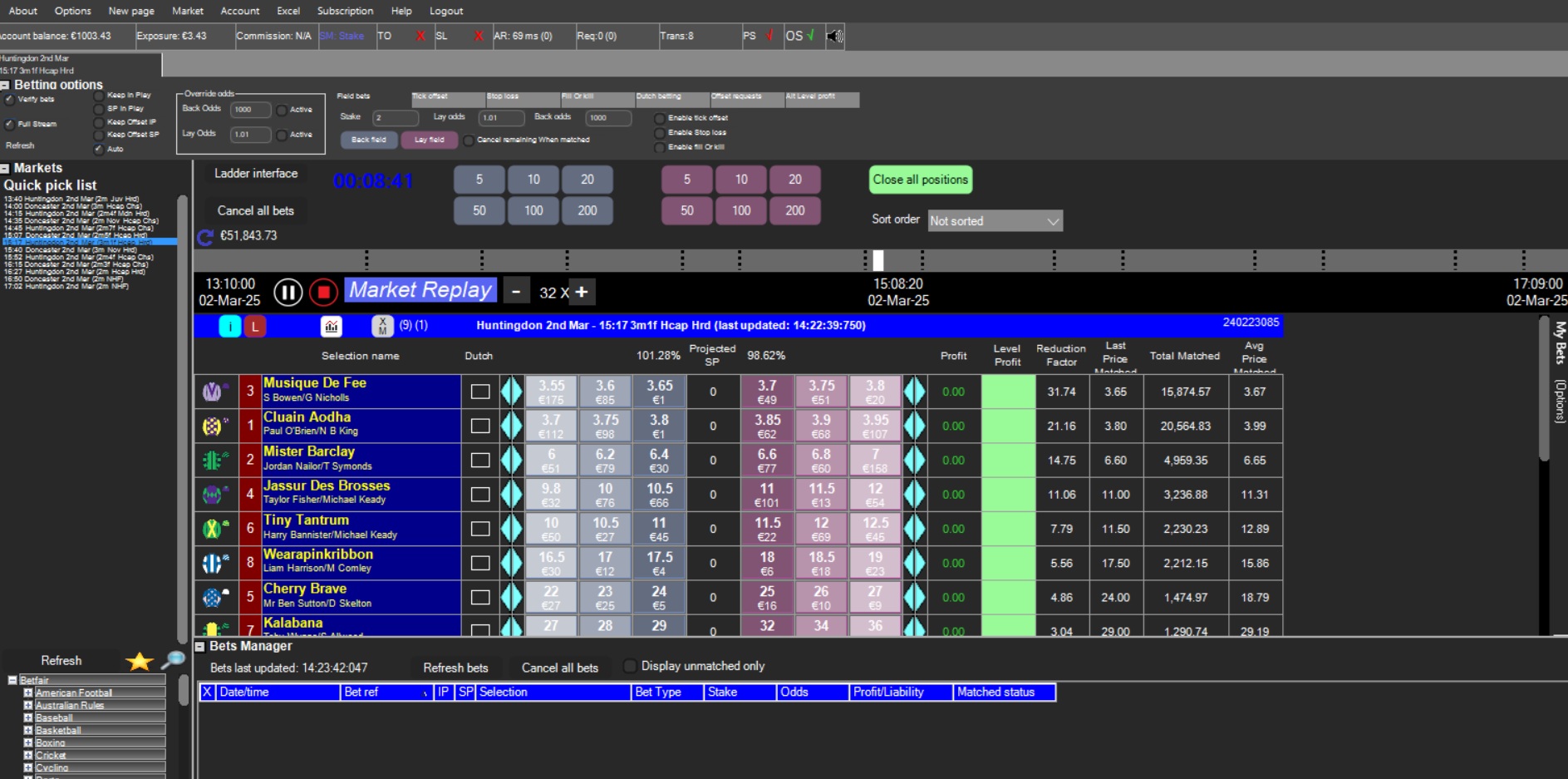The image size is (1568, 779).
Task: Click Ladder interface button
Action: (x=256, y=174)
